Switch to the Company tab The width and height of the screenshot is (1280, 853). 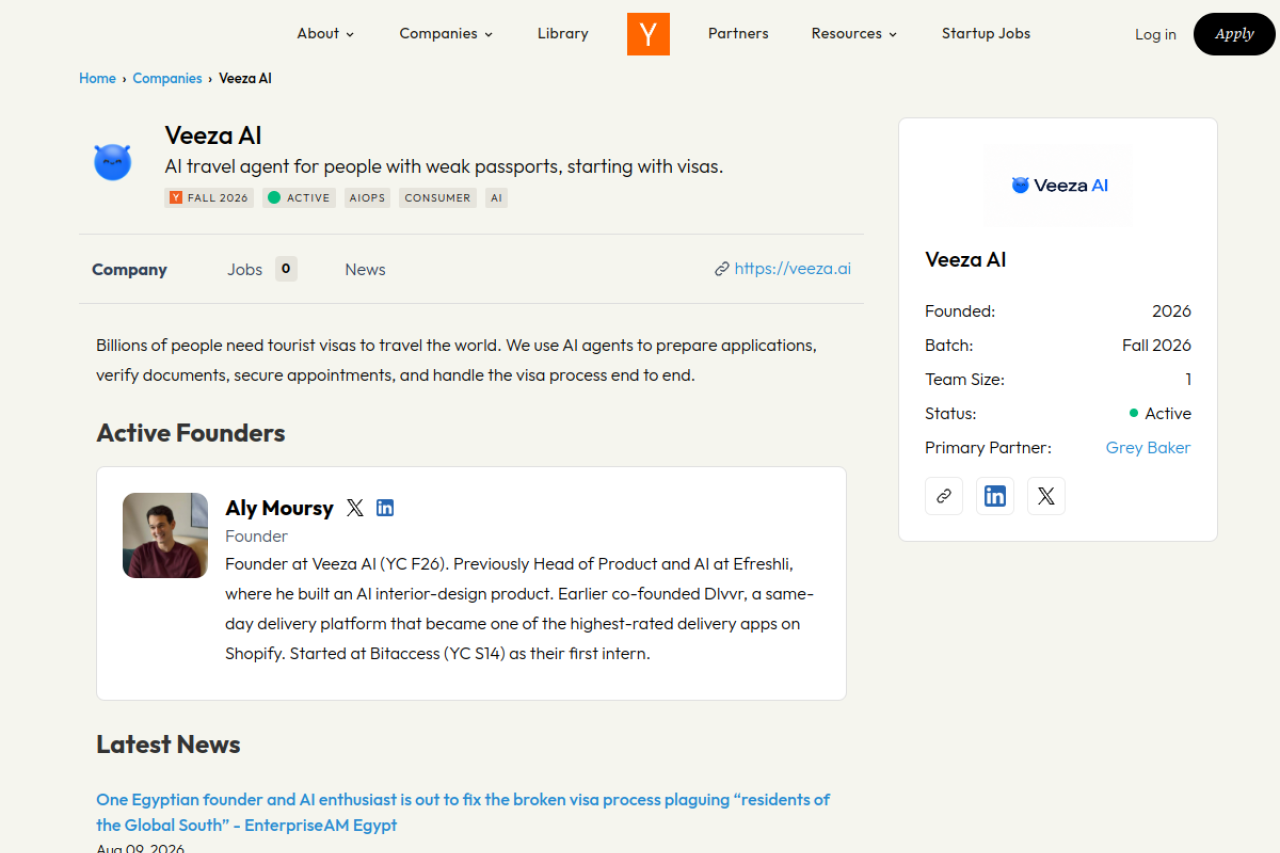click(129, 270)
